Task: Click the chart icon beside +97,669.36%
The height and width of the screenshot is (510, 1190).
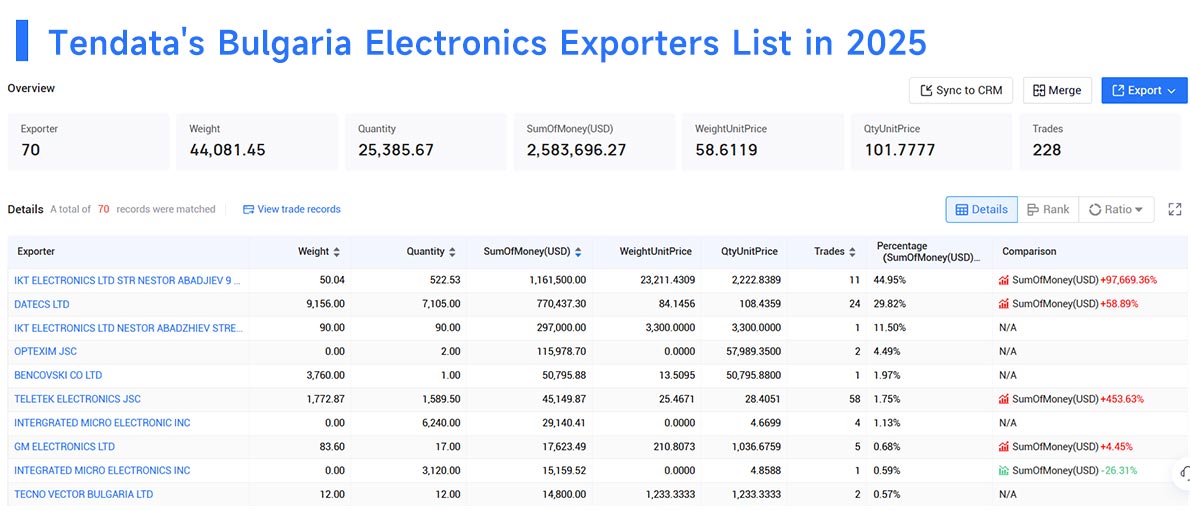Action: [1004, 280]
